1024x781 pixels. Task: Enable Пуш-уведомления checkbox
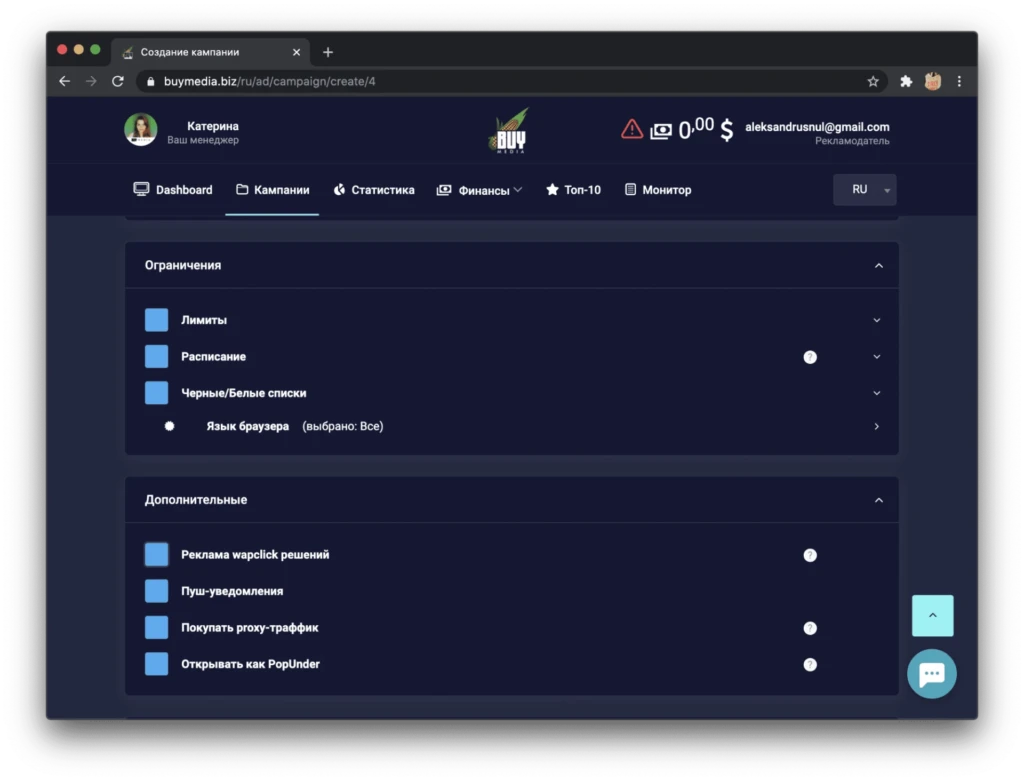[156, 591]
